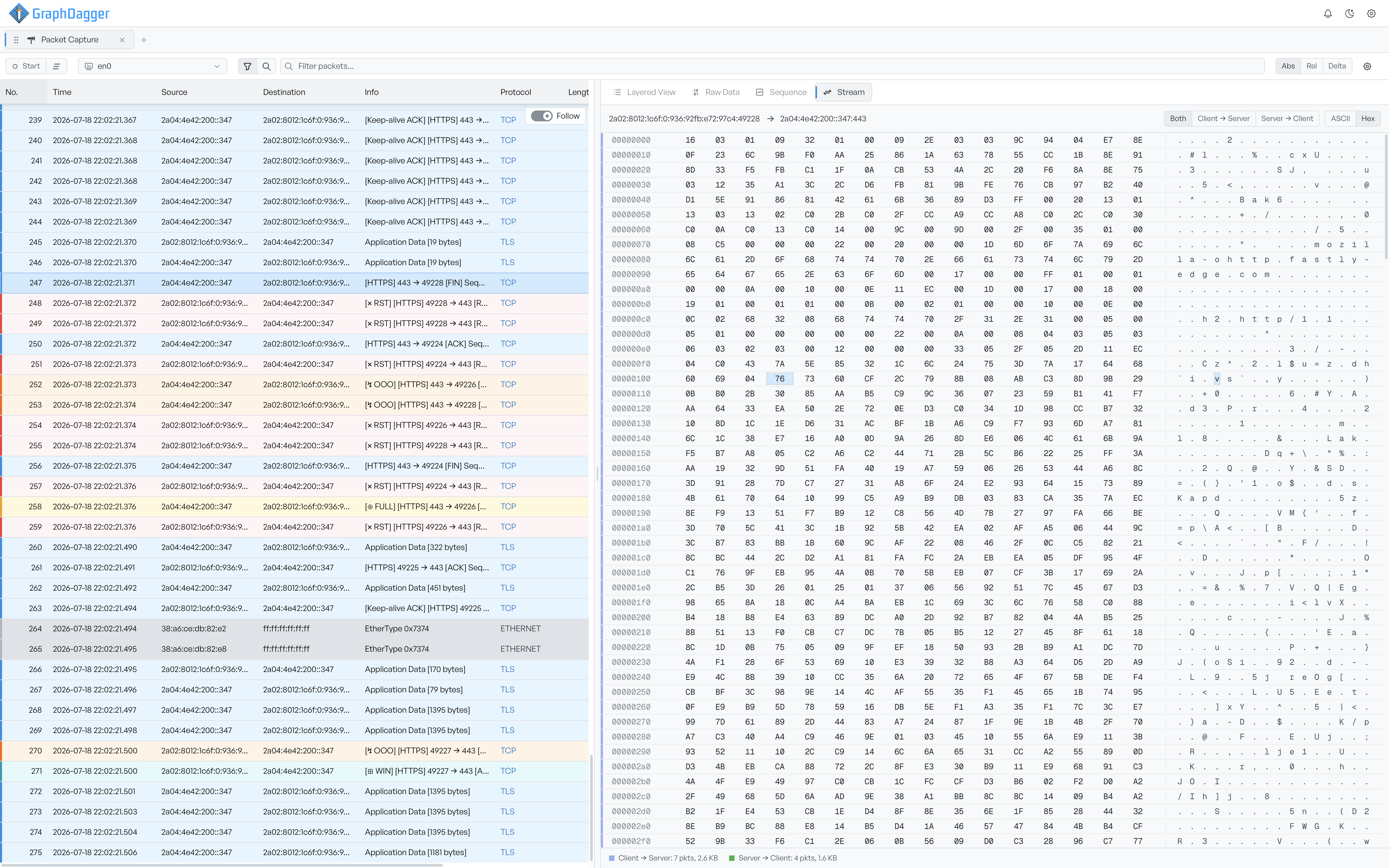The width and height of the screenshot is (1389, 868).
Task: Open the capture options list icon beside Start
Action: [x=56, y=66]
